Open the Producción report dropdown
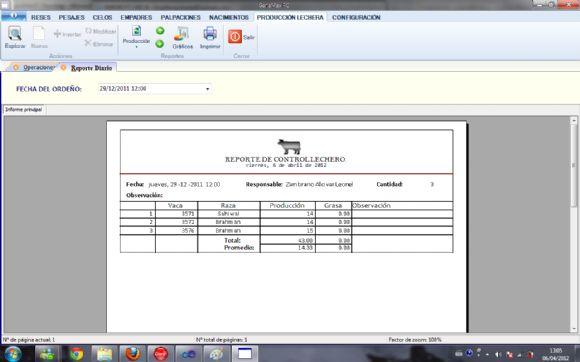The width and height of the screenshot is (580, 362). 136,37
